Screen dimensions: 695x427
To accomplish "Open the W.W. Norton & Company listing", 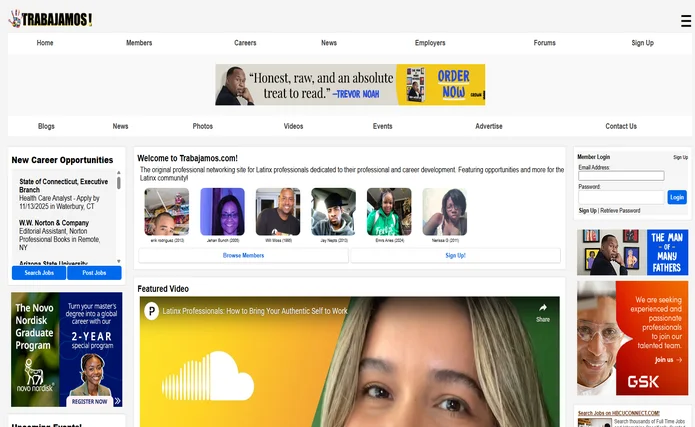I will coord(54,223).
